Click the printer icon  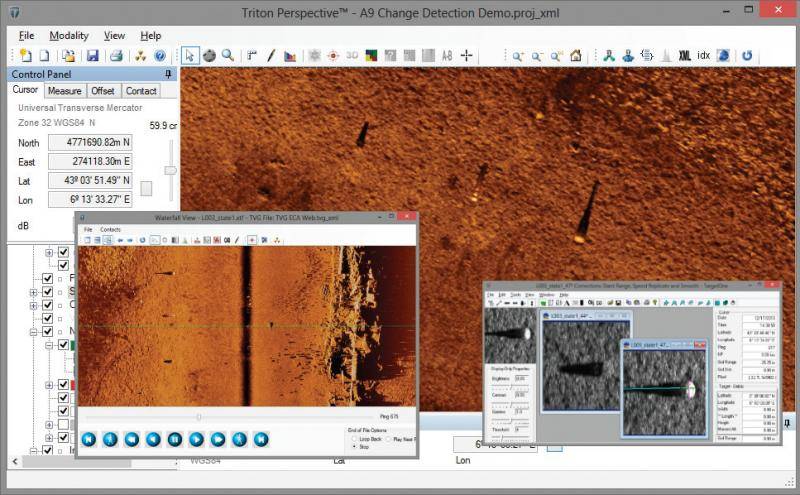point(116,56)
